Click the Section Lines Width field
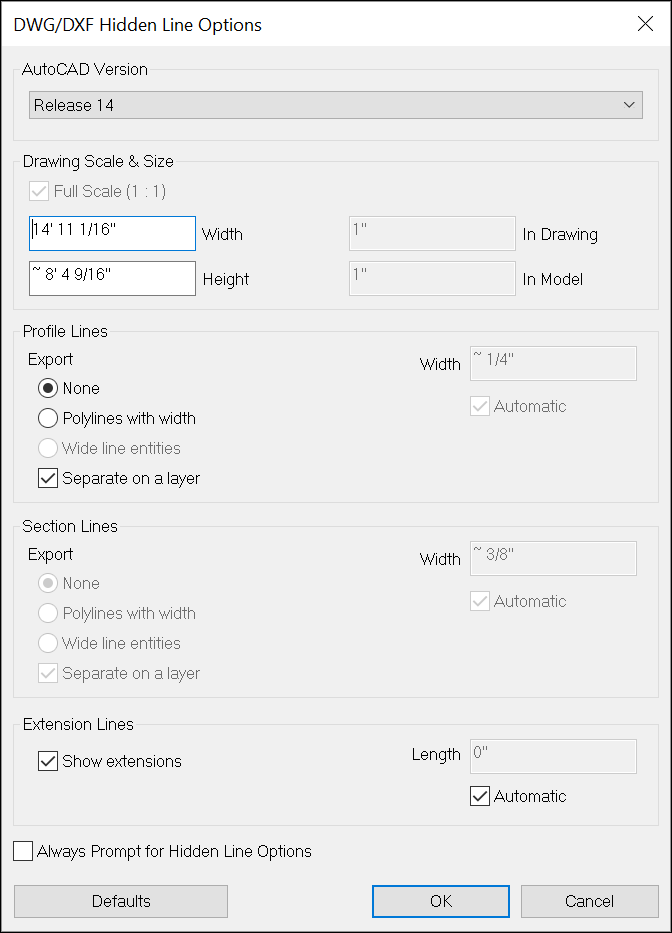The height and width of the screenshot is (933, 672). [553, 559]
